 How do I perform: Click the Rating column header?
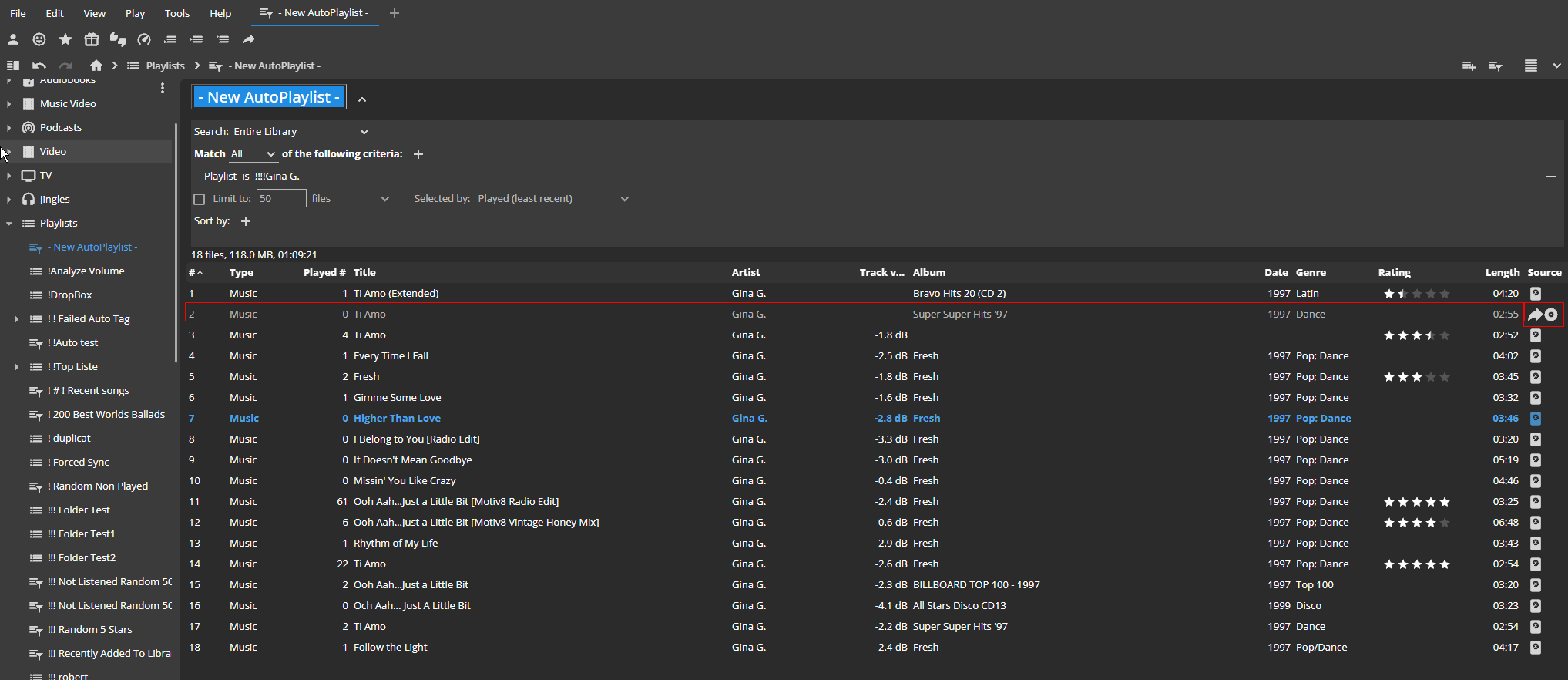[1394, 273]
